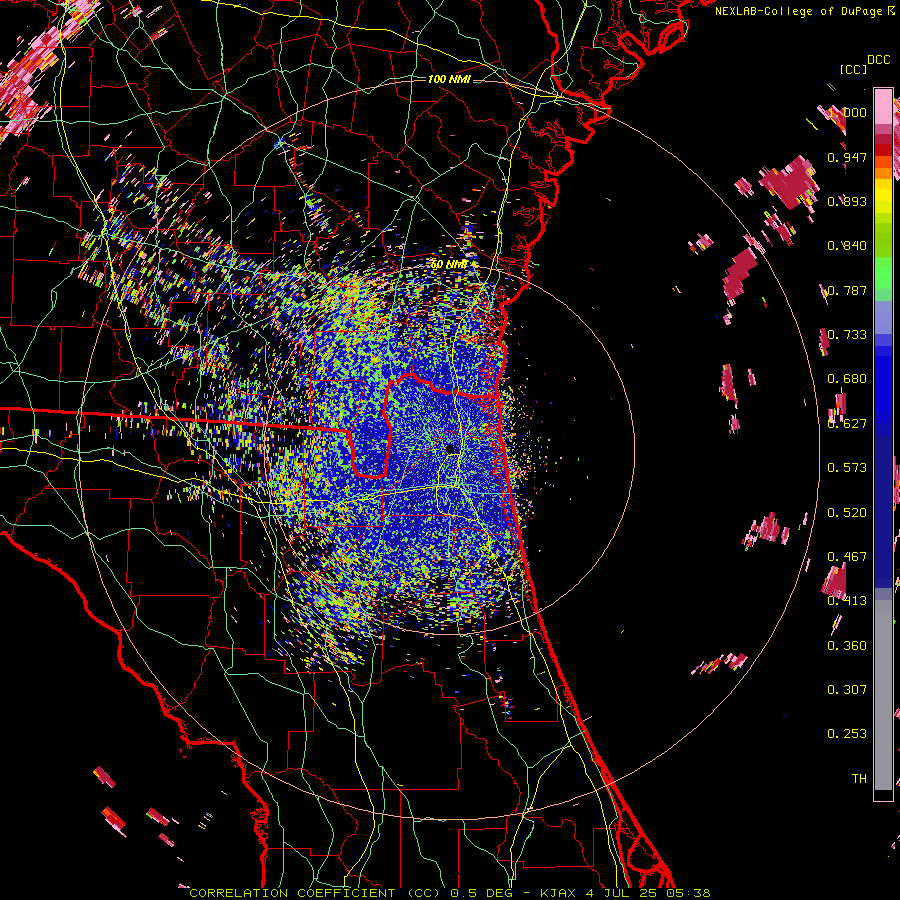Click the 0.360 color scale value

coord(847,646)
